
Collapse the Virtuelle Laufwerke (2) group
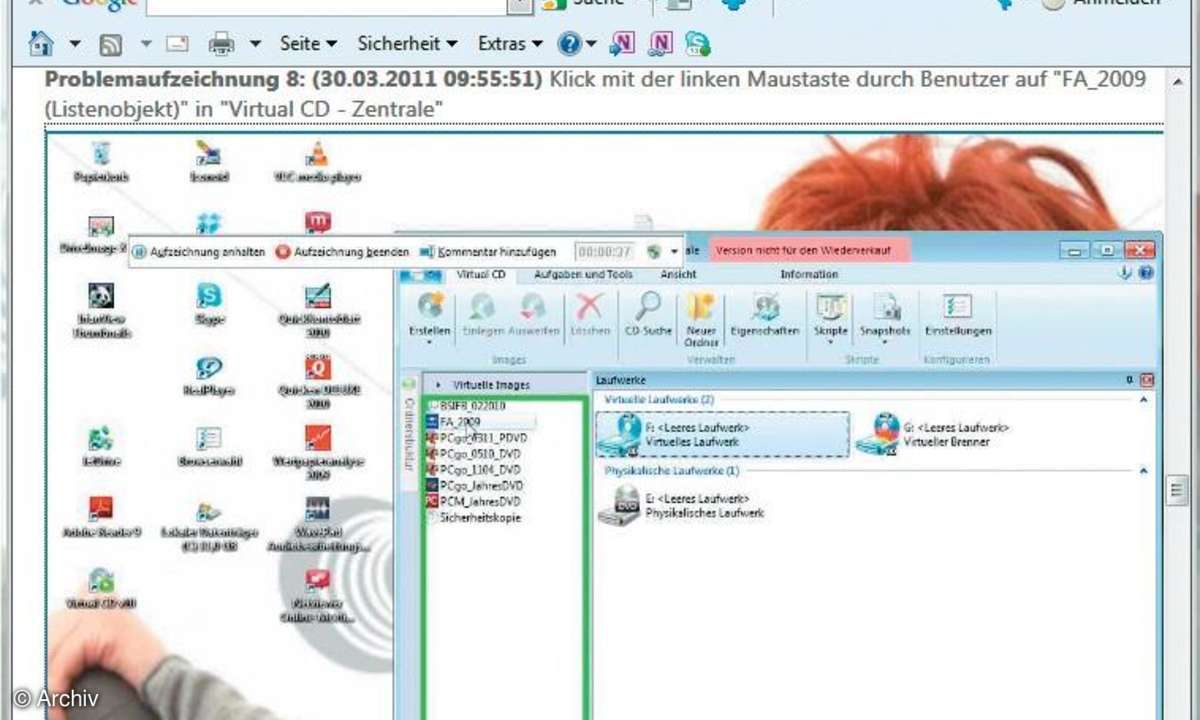[1143, 399]
